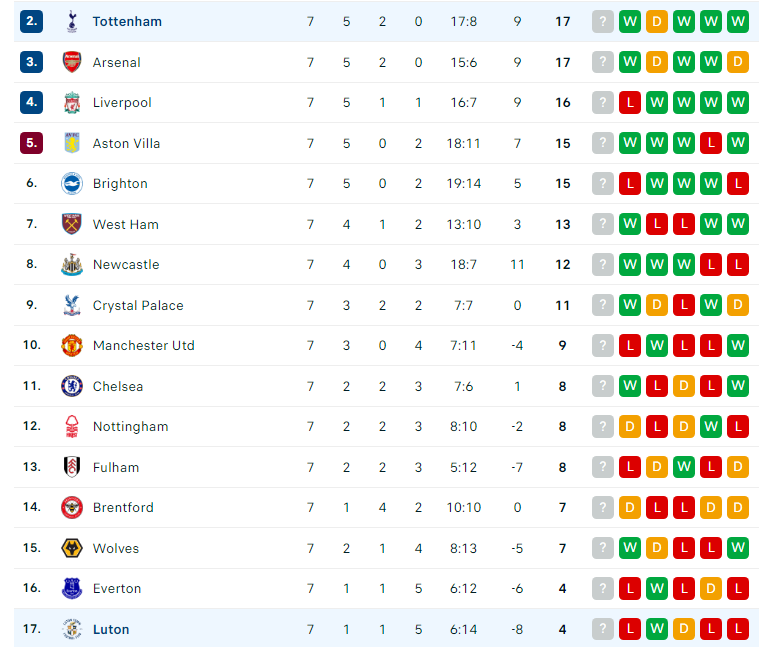Click the position 5 maroon rank badge
The image size is (759, 647).
pos(31,143)
